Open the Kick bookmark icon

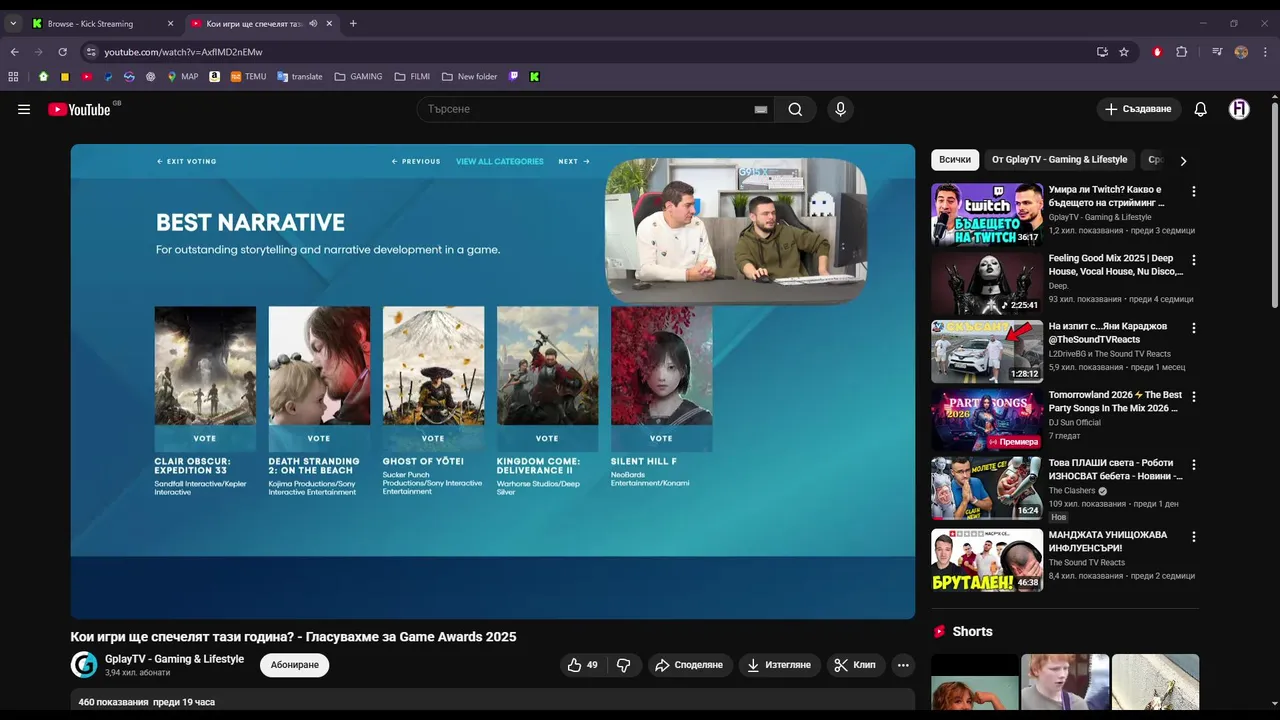point(535,76)
